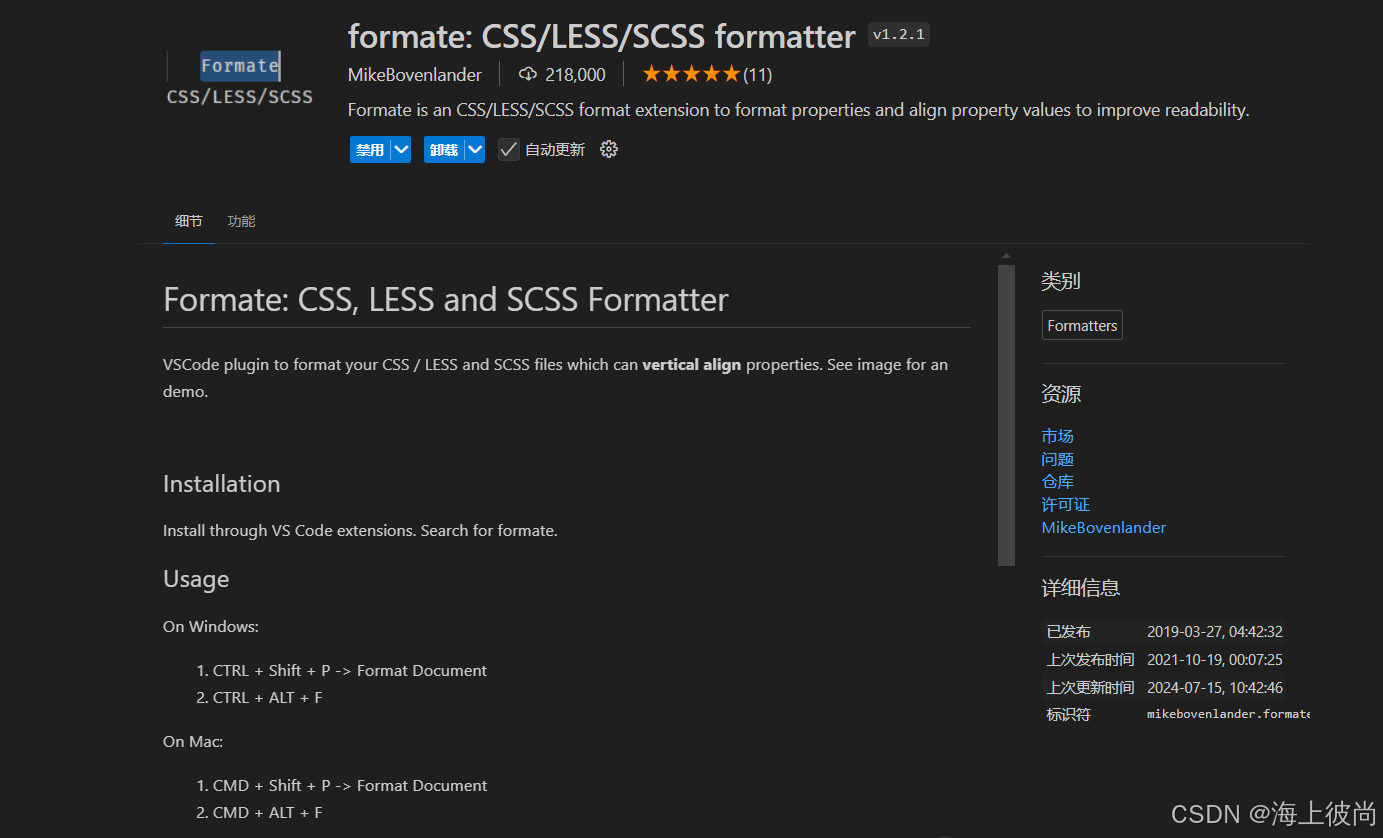
Task: Click the 详细信息 section heading
Action: click(1081, 588)
